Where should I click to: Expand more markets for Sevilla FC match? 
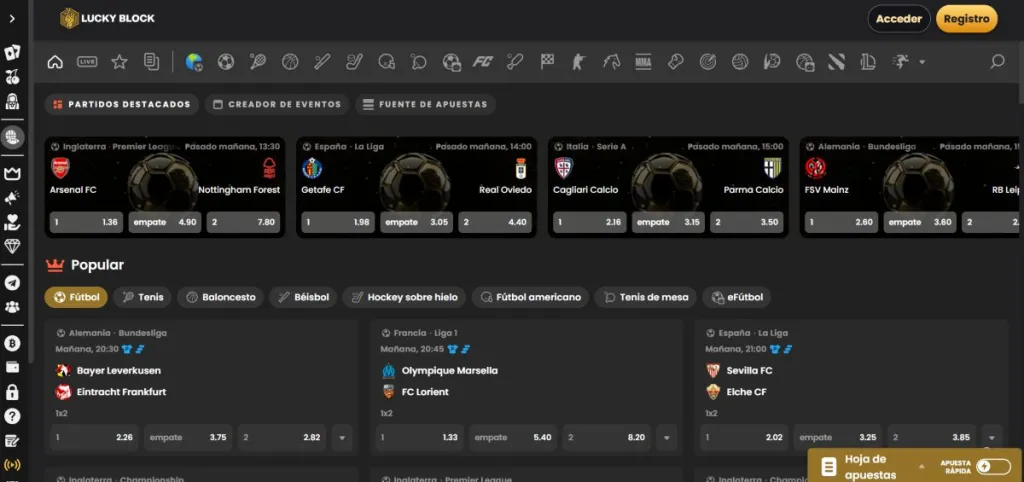pyautogui.click(x=991, y=438)
